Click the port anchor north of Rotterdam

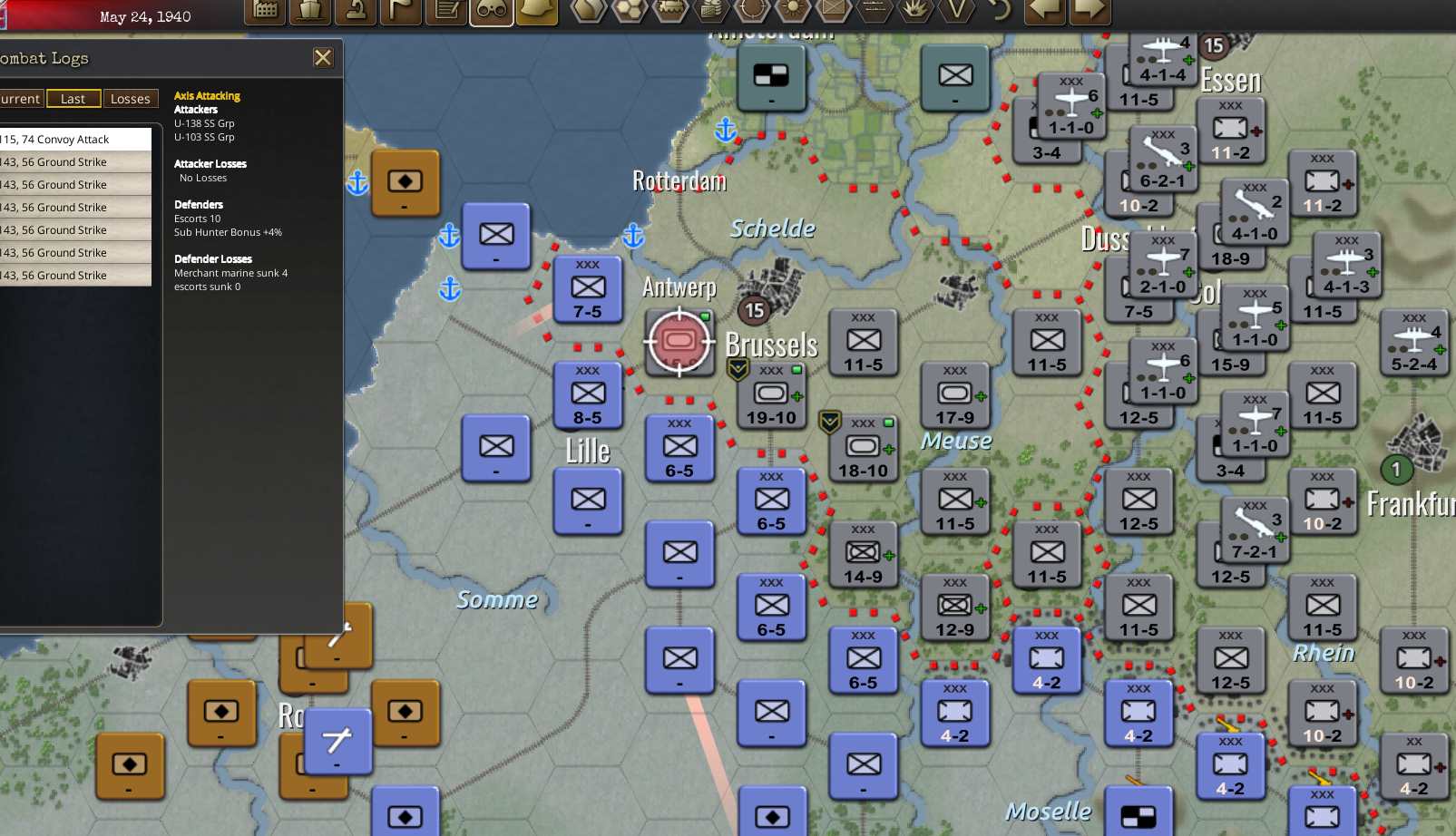725,130
